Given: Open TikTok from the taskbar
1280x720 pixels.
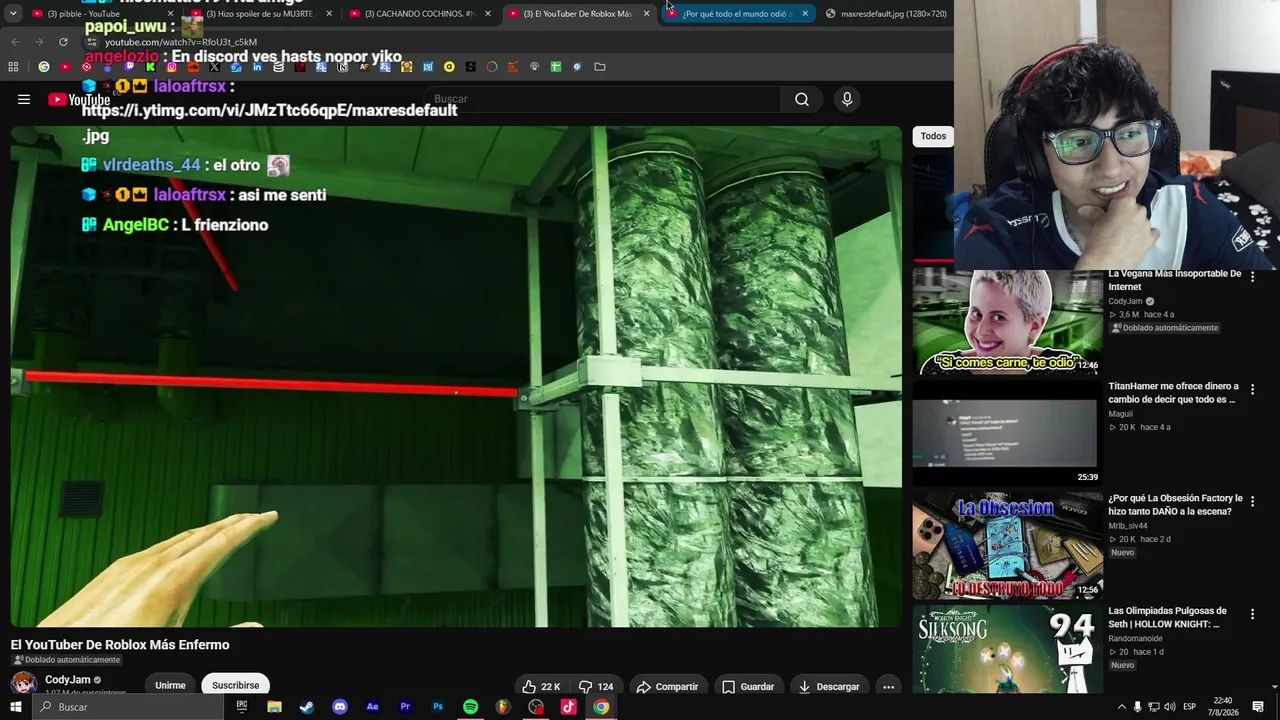Looking at the screenshot, I should tap(568, 706).
